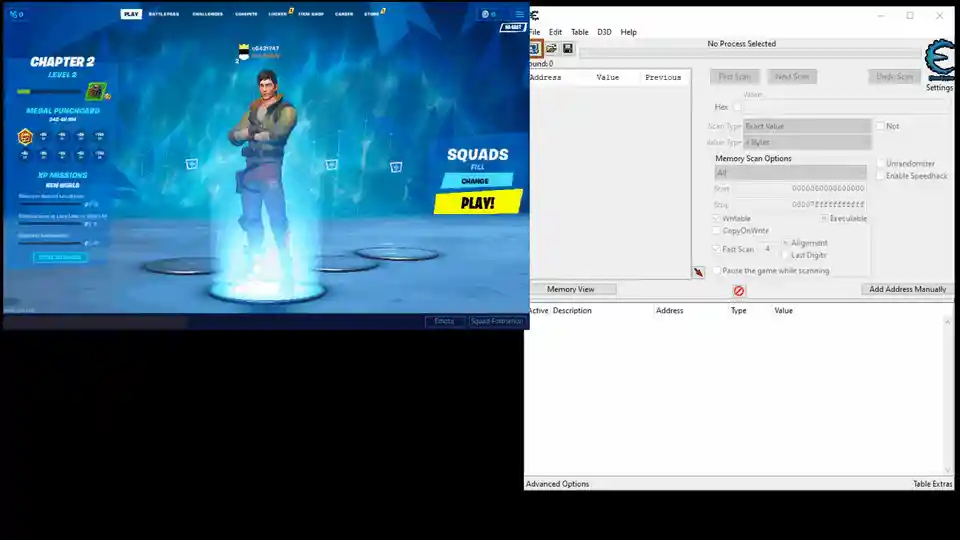Viewport: 960px width, 540px height.
Task: Switch to the Battle Pass tab
Action: pos(163,13)
